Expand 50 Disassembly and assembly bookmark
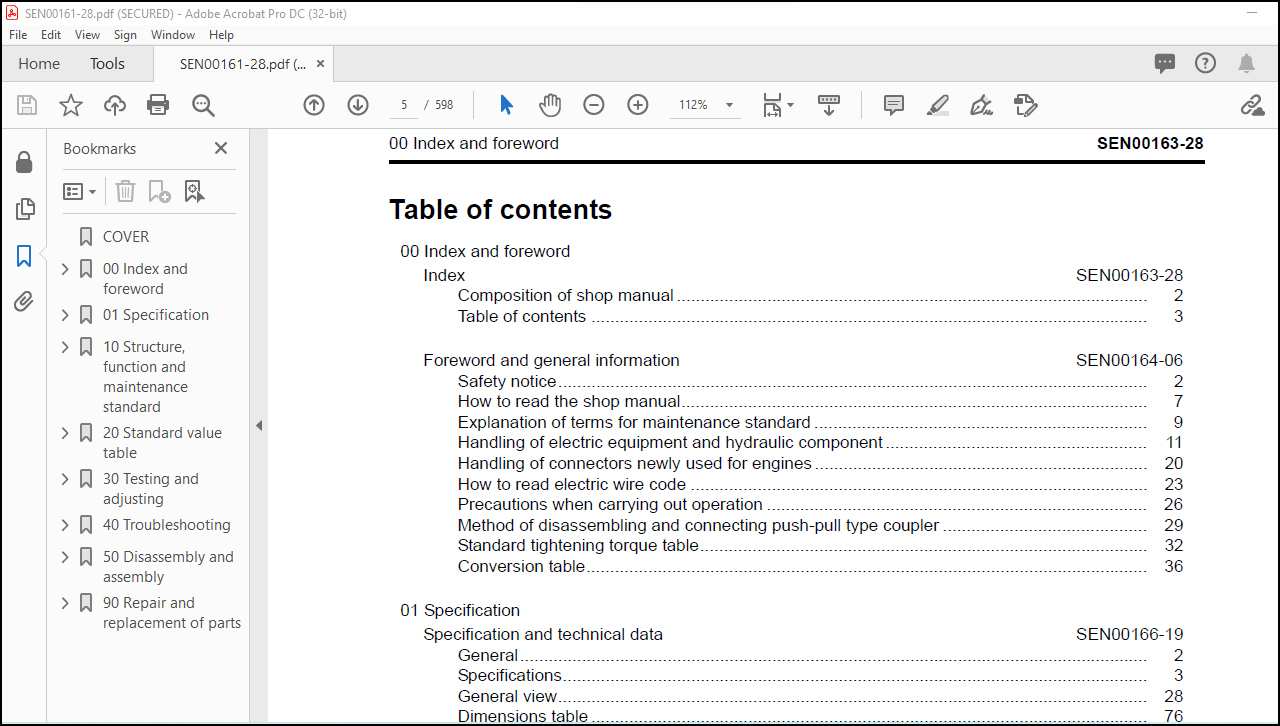This screenshot has width=1280, height=726. coord(65,557)
